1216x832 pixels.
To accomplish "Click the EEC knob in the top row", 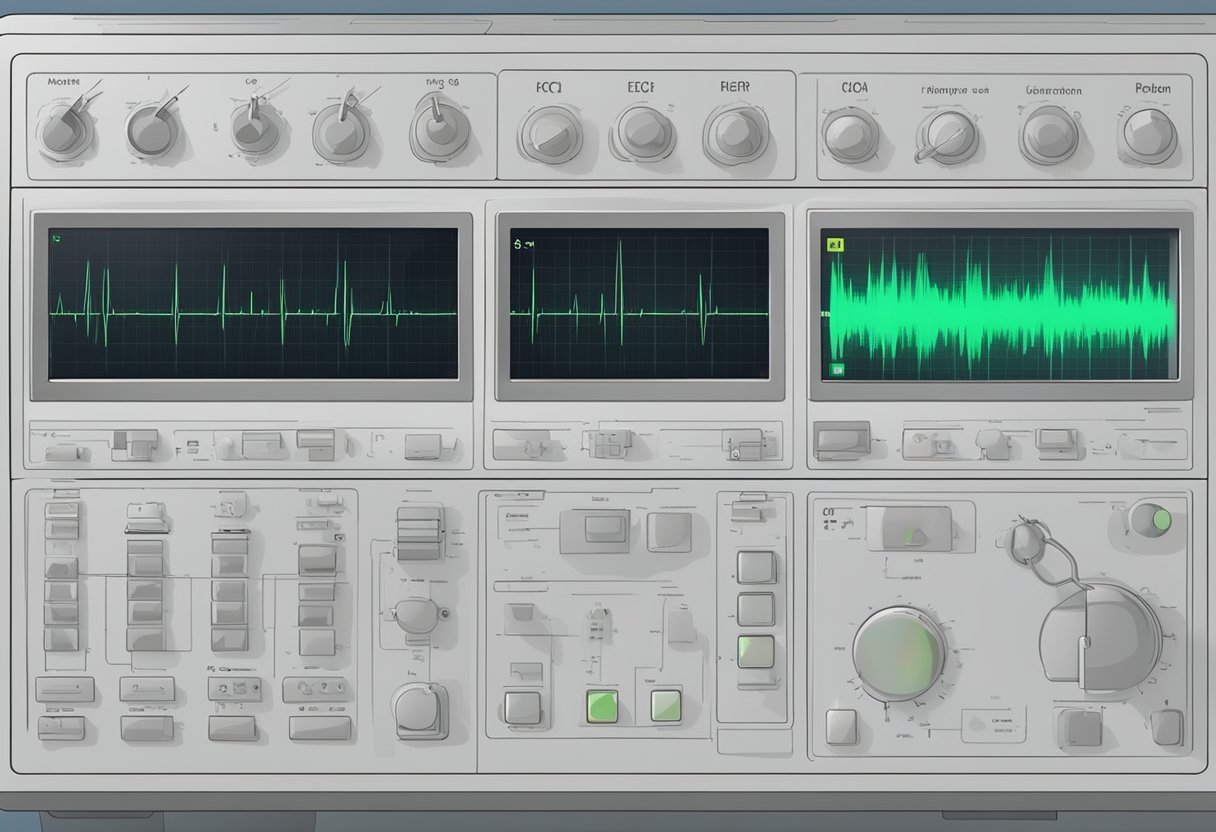I will [x=644, y=134].
